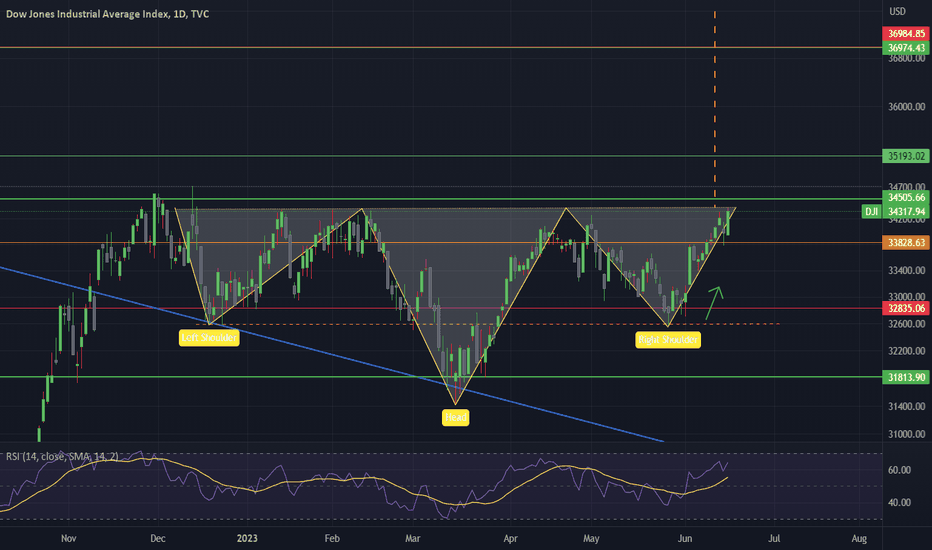Click the Apr date on time axis

(x=510, y=539)
